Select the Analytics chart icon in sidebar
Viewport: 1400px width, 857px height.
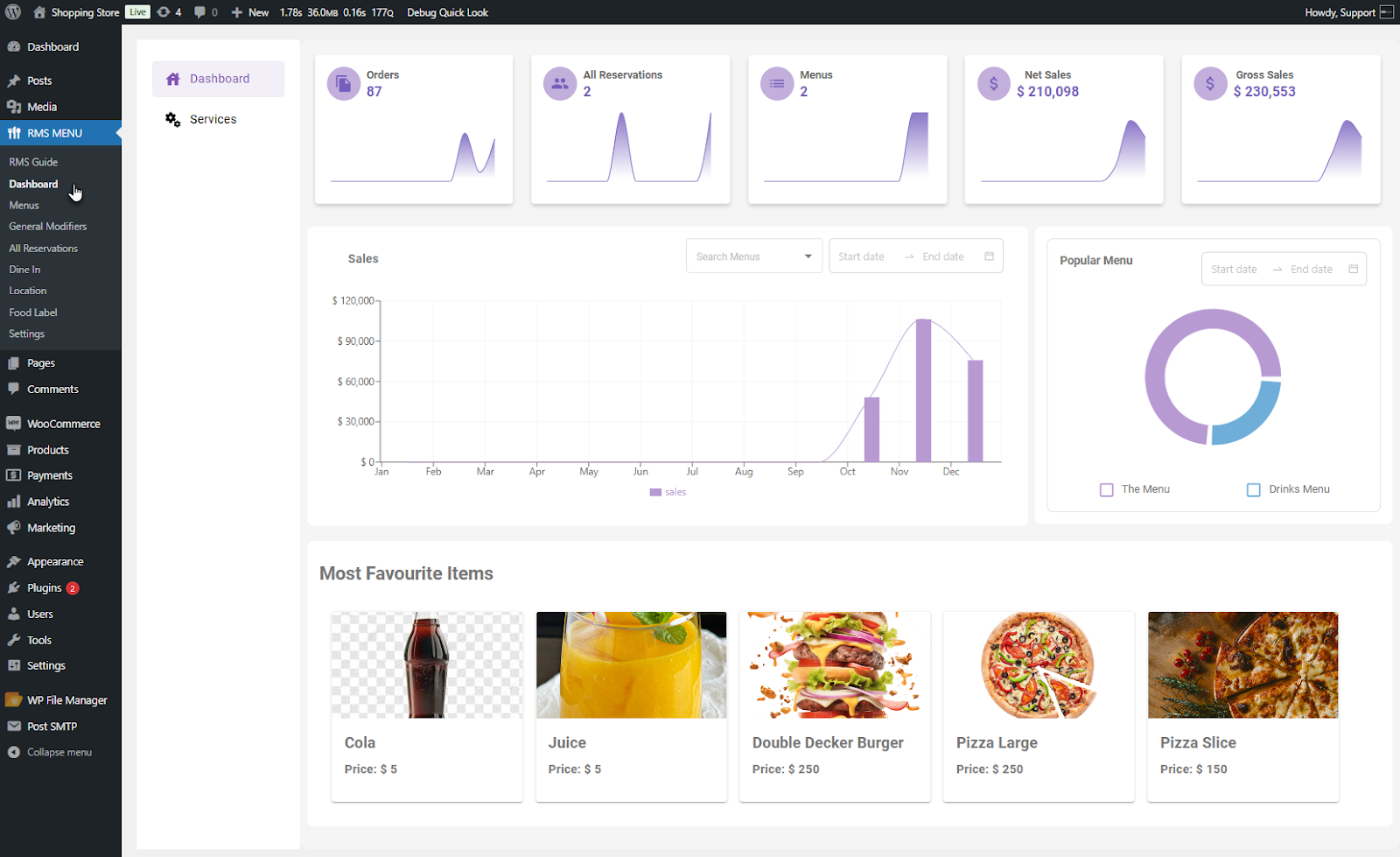tap(15, 501)
